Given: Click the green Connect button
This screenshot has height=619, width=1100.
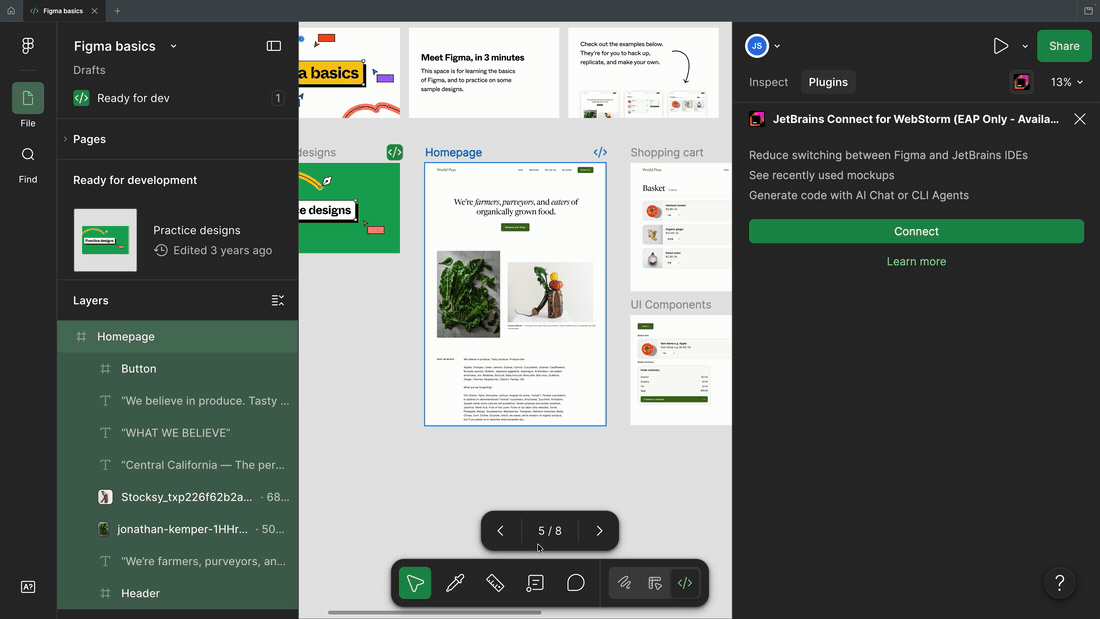Looking at the screenshot, I should (916, 231).
